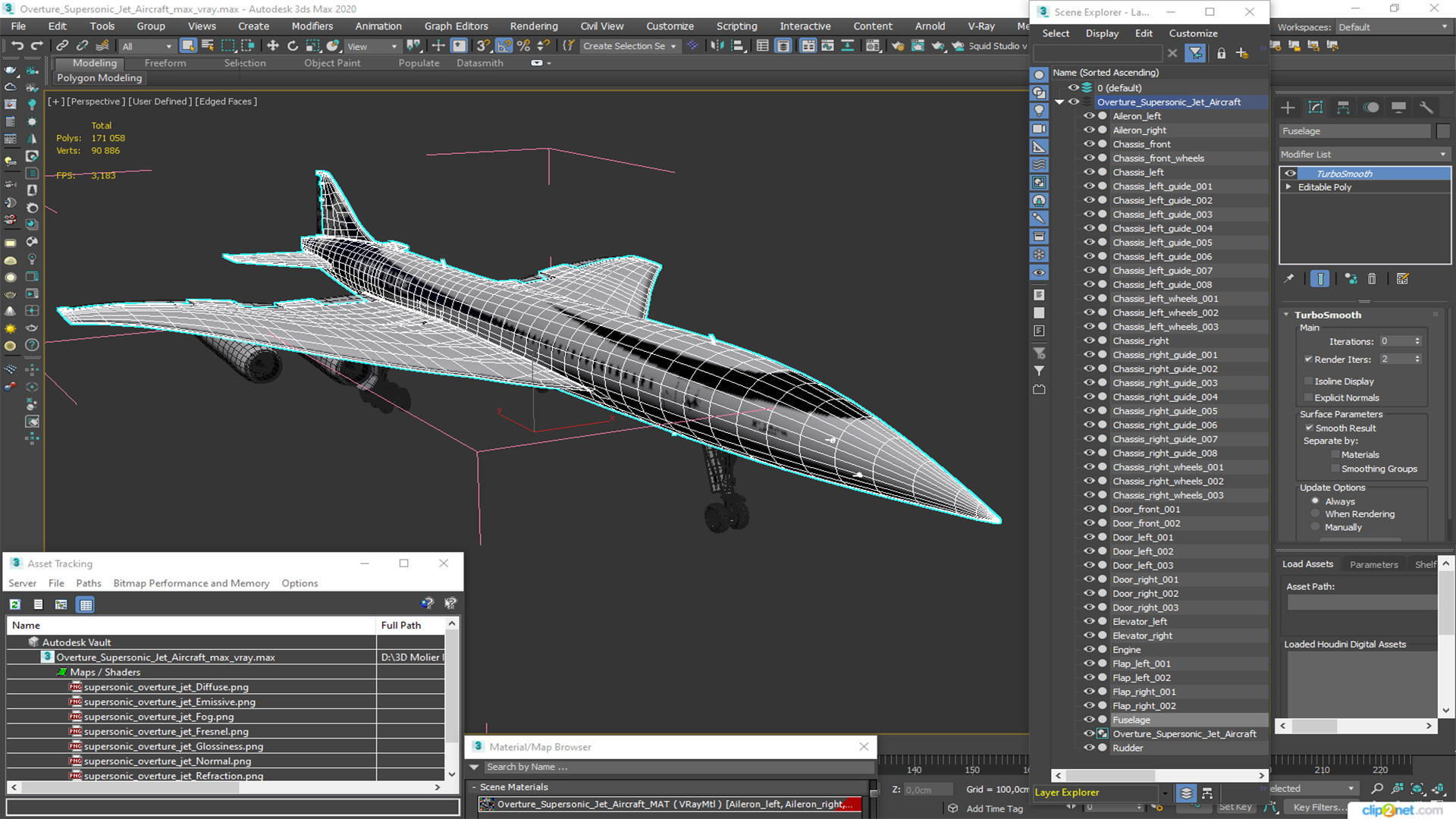Open Select by Name tool
Screen dimensions: 1456x819
(208, 45)
